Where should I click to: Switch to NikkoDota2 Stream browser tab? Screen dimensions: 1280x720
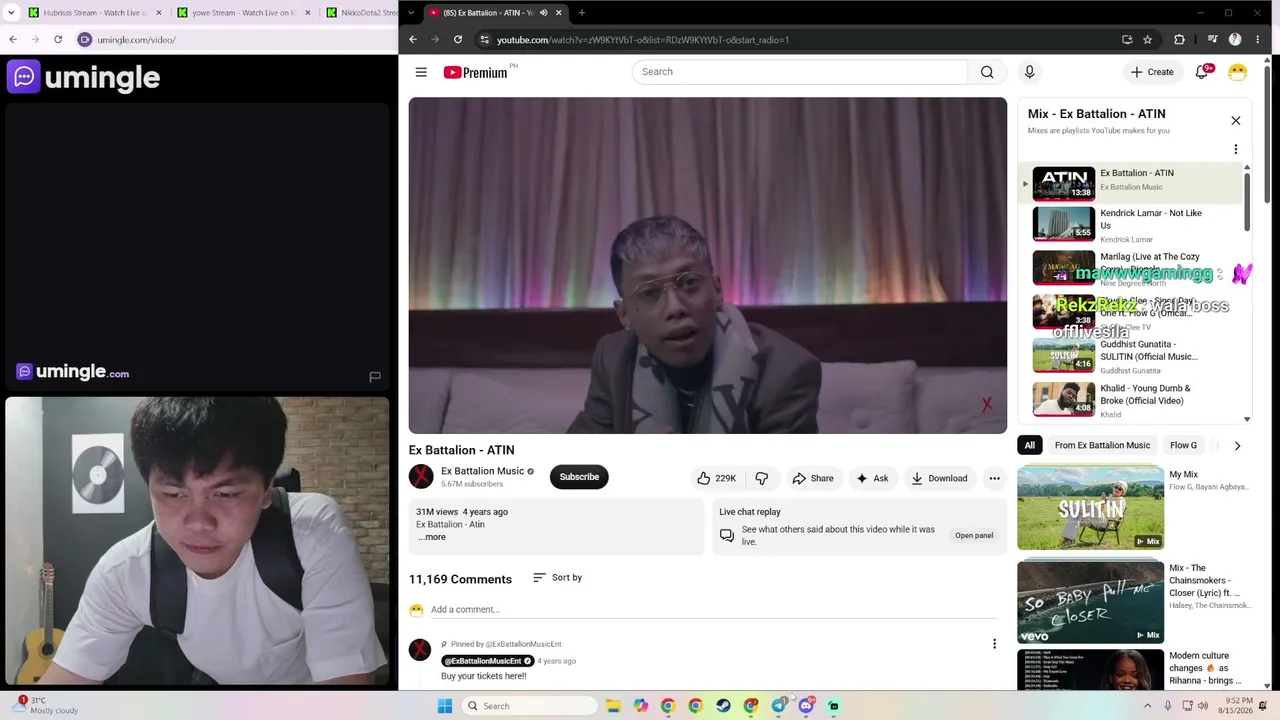pyautogui.click(x=360, y=13)
